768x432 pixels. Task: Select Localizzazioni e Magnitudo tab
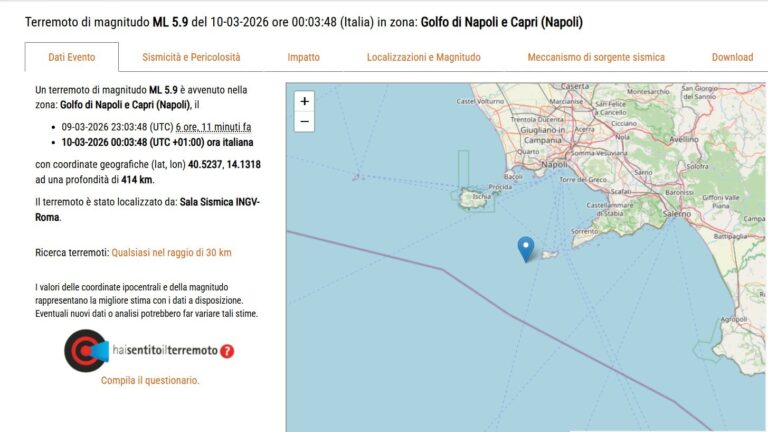coord(423,57)
